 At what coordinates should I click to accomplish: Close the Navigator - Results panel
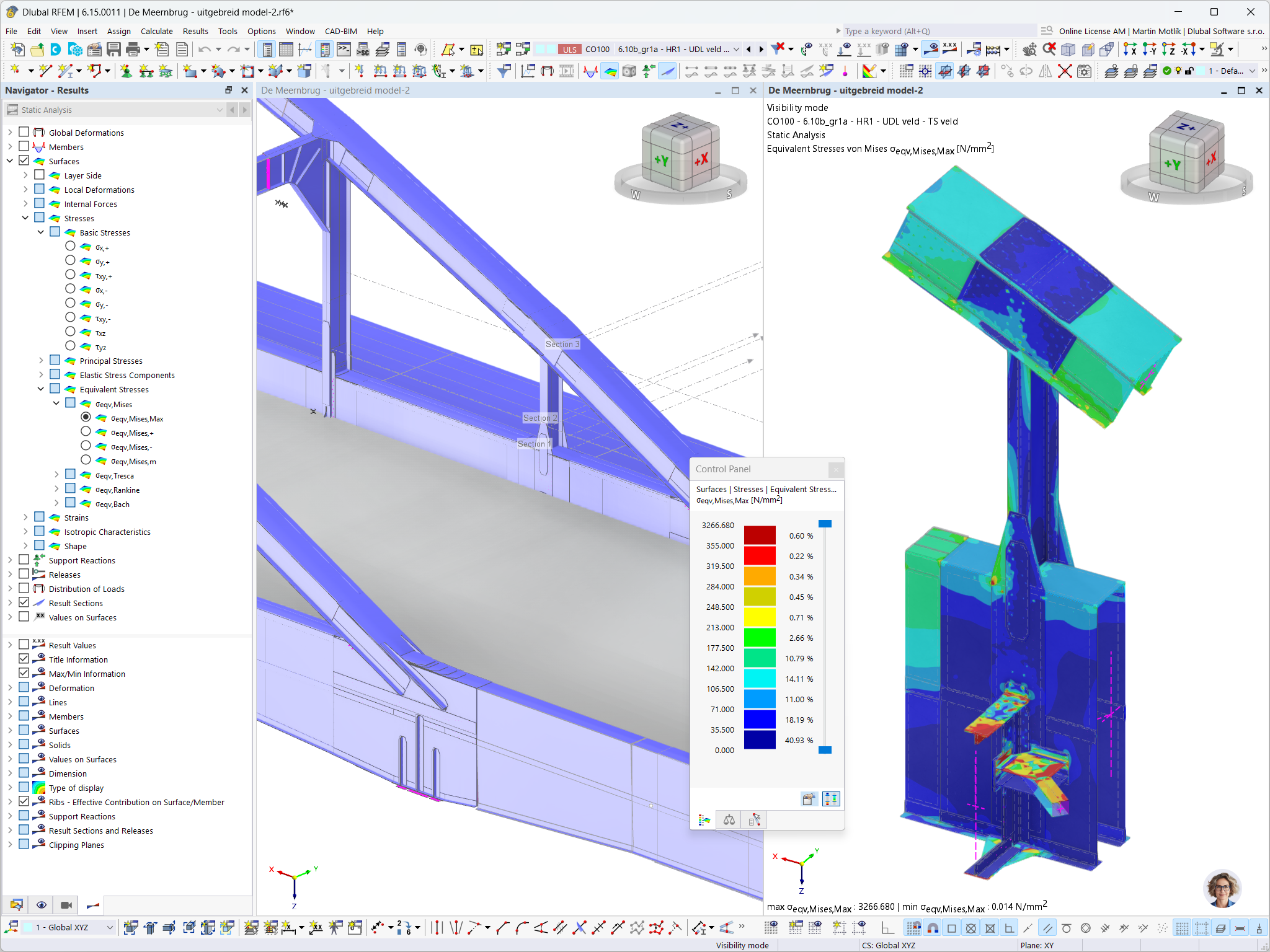244,90
